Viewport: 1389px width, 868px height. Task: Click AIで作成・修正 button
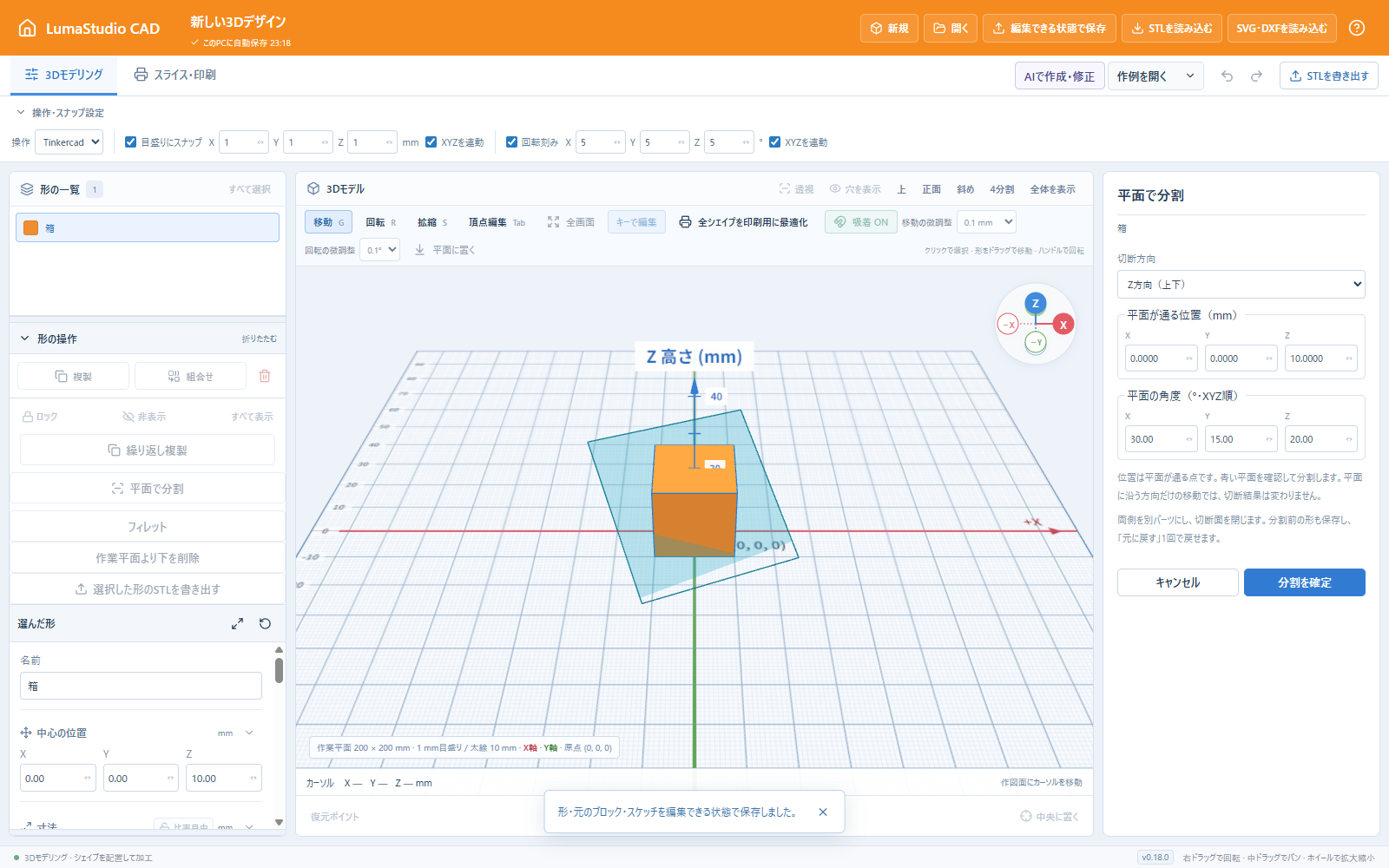point(1059,76)
